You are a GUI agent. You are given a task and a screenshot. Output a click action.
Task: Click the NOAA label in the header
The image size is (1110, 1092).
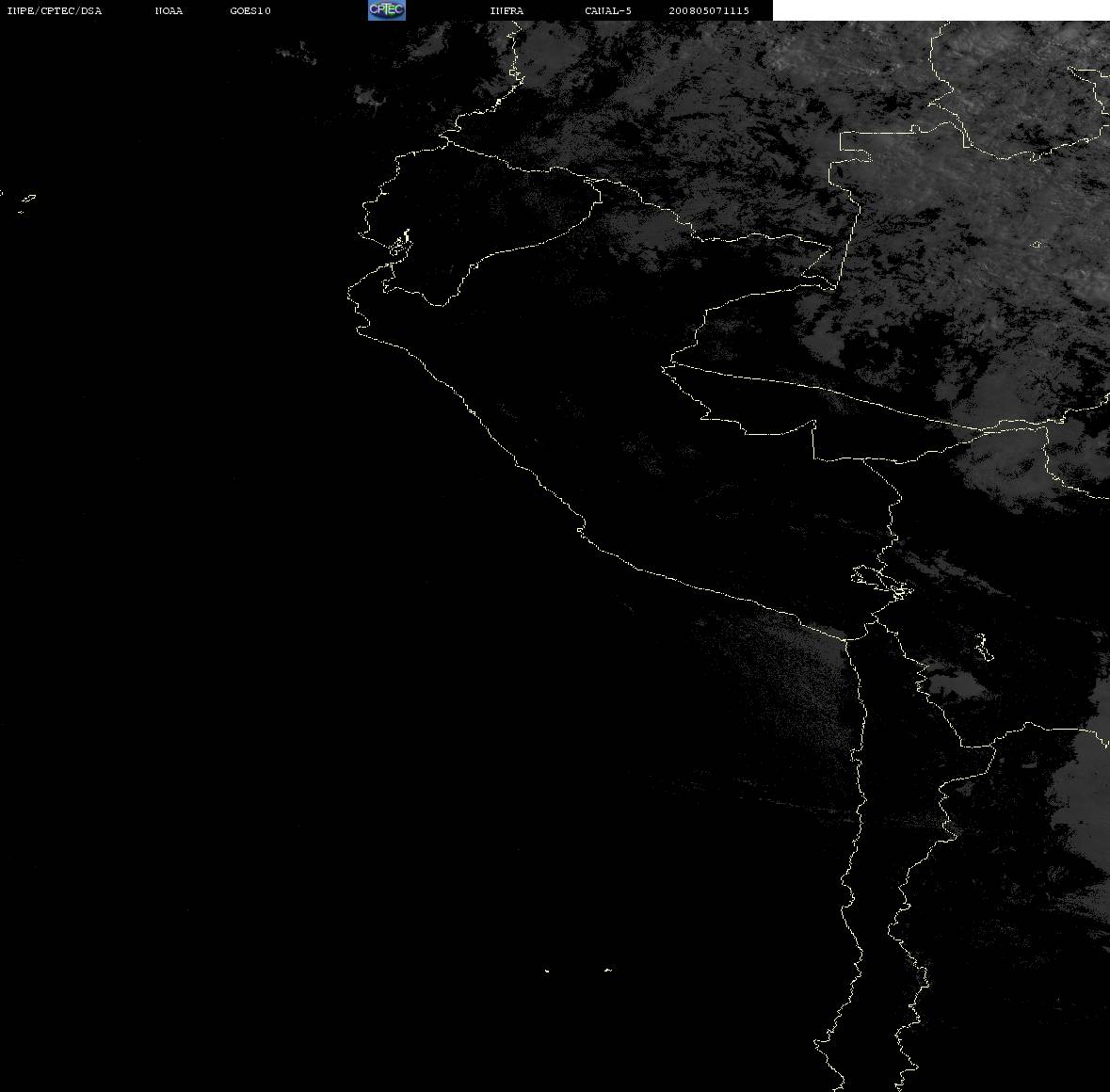coord(169,10)
